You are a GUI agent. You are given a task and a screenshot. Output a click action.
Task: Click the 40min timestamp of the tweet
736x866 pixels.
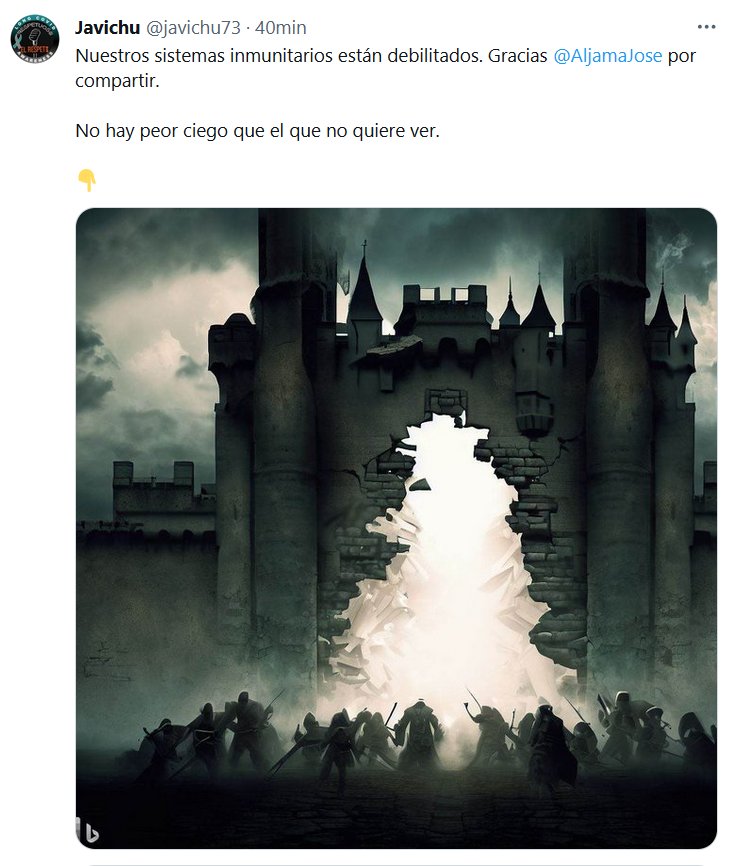[280, 28]
